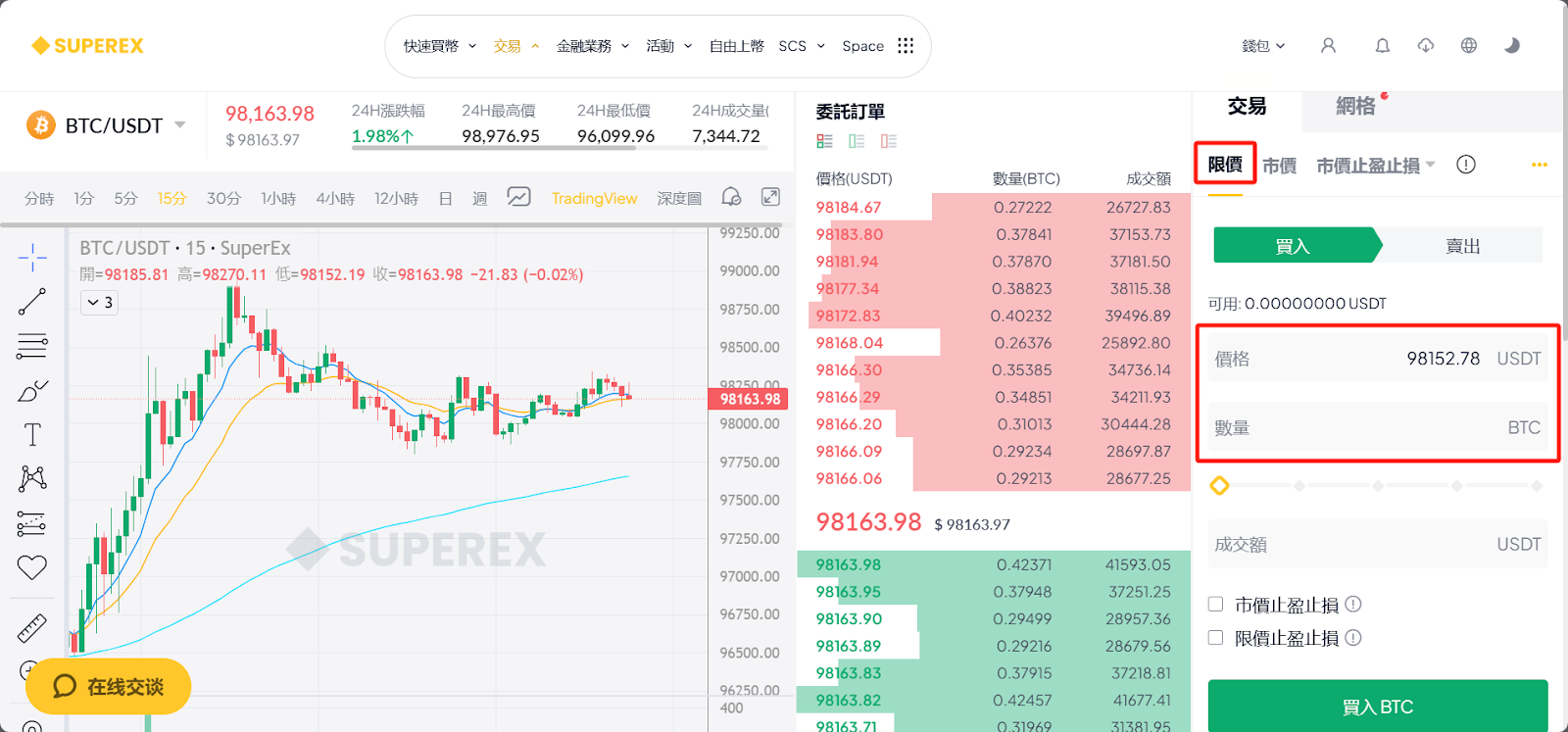Open BTC/USDT pair selector dropdown

point(125,125)
